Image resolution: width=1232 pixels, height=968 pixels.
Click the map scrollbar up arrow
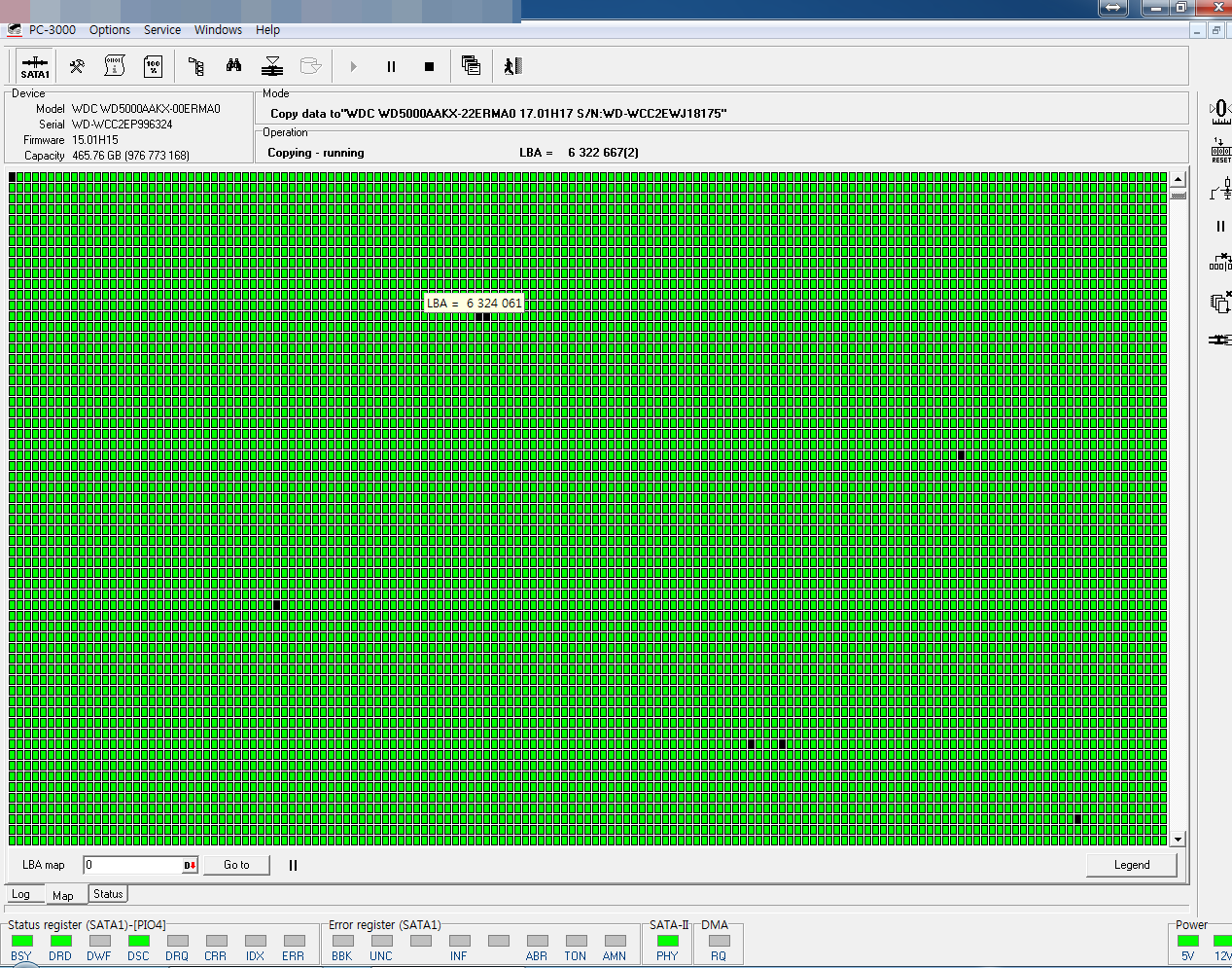(x=1179, y=180)
